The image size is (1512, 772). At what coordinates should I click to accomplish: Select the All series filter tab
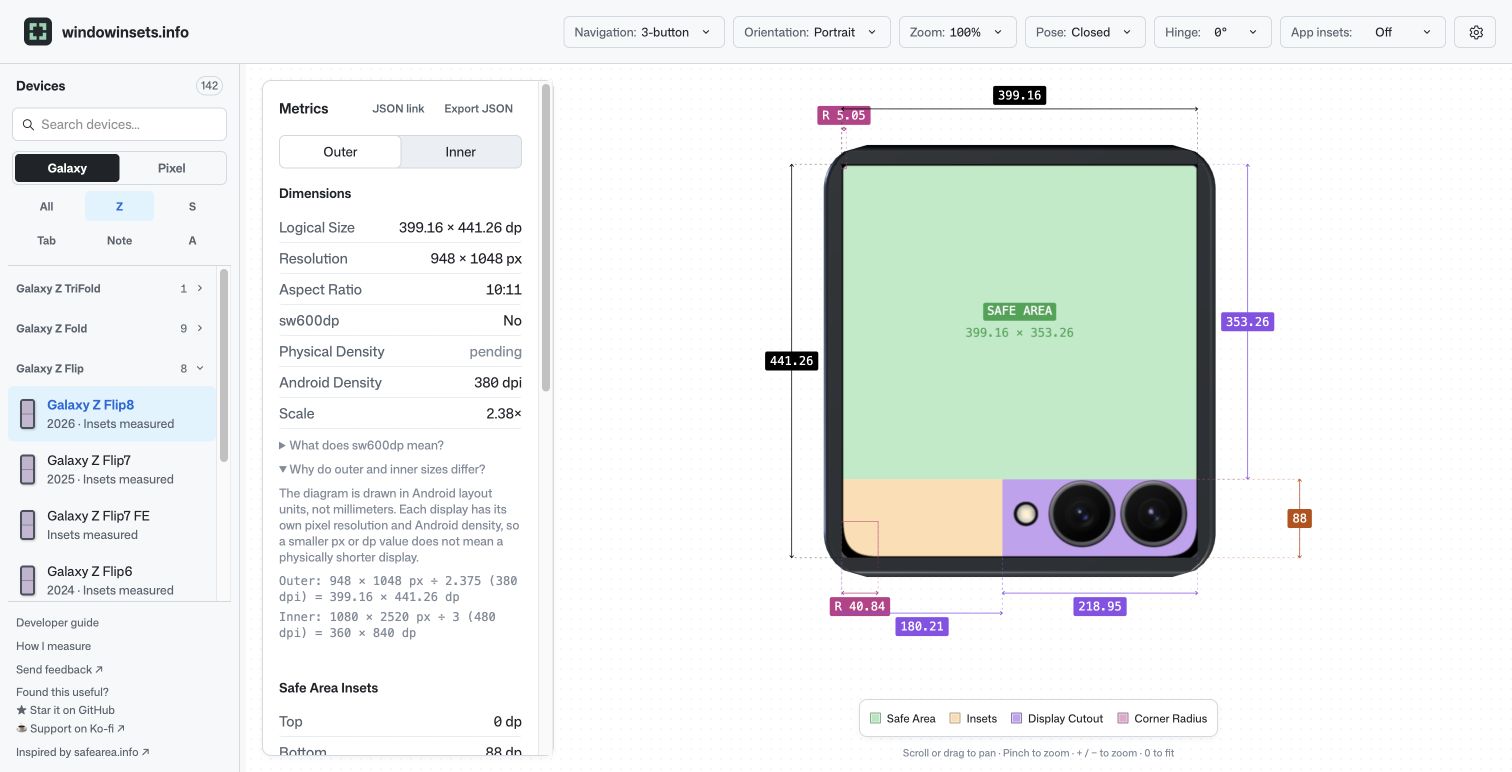pyautogui.click(x=46, y=206)
